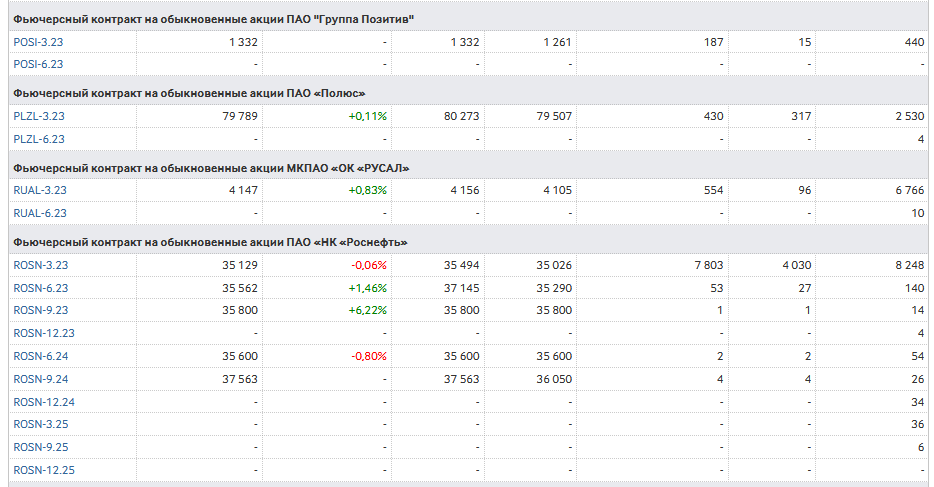Click the 4 156 value in RUAL-3.23 row
The height and width of the screenshot is (487, 934).
point(465,191)
